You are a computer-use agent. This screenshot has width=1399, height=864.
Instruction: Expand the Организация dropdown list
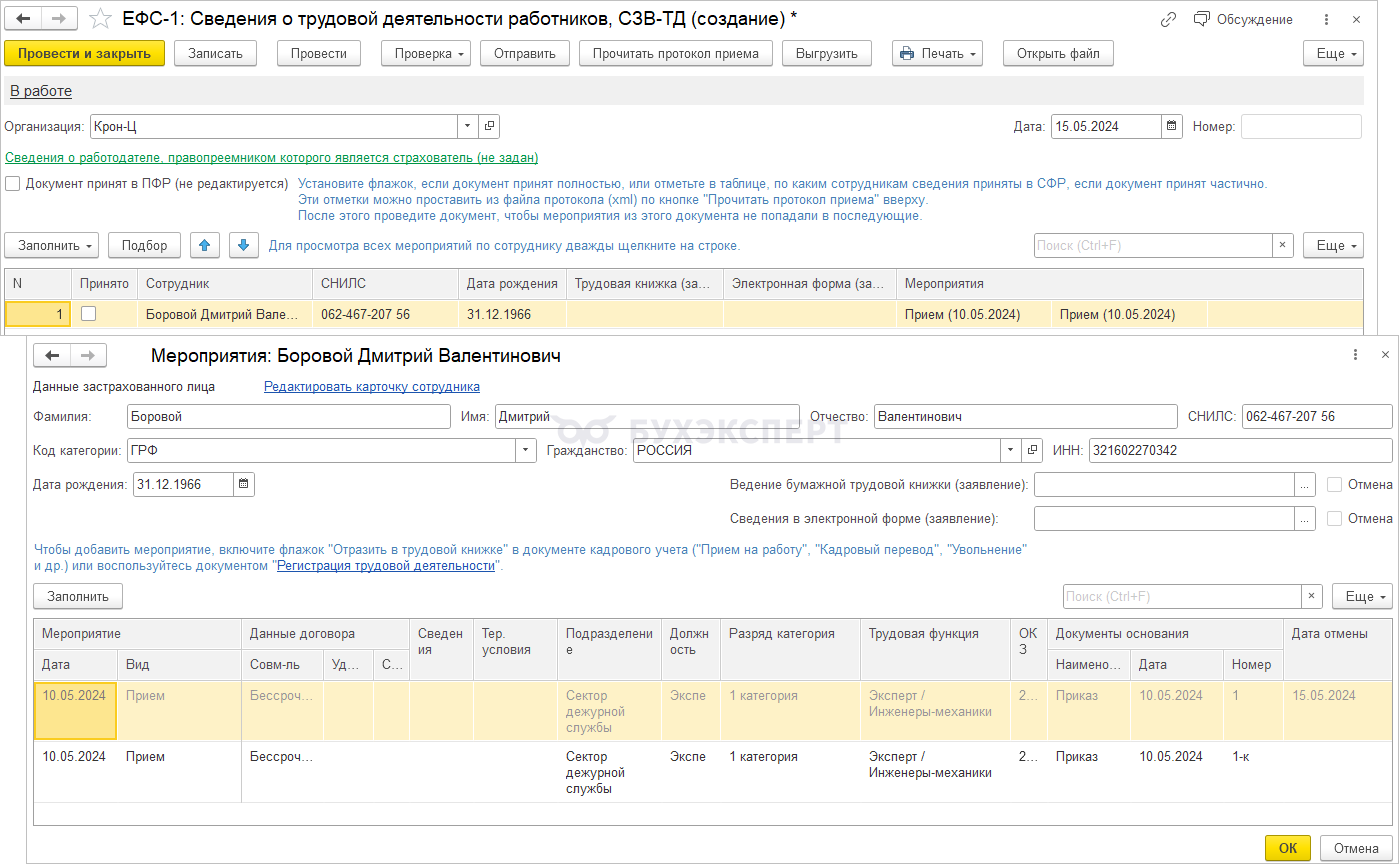click(468, 127)
